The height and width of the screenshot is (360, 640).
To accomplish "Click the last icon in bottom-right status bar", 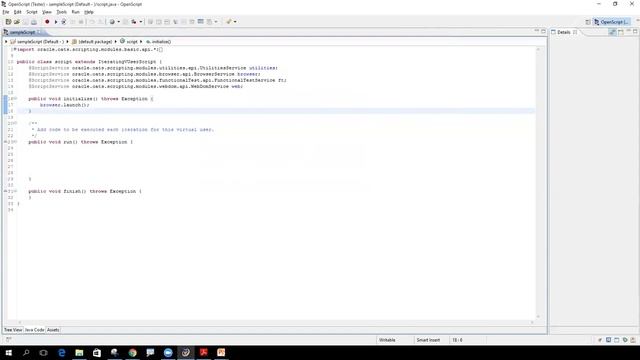I will point(633,340).
